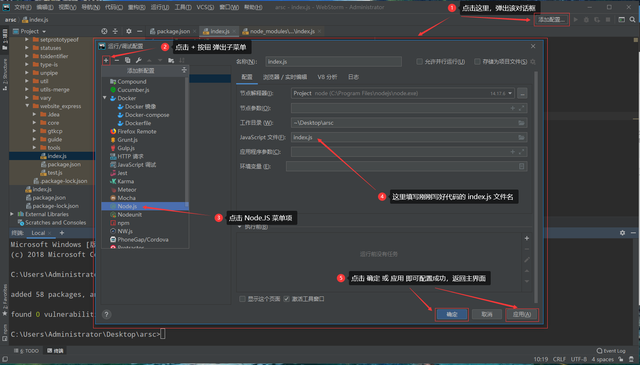The width and height of the screenshot is (640, 365).
Task: Click the browse folder icon in JavaScript 文件 field
Action: click(521, 137)
